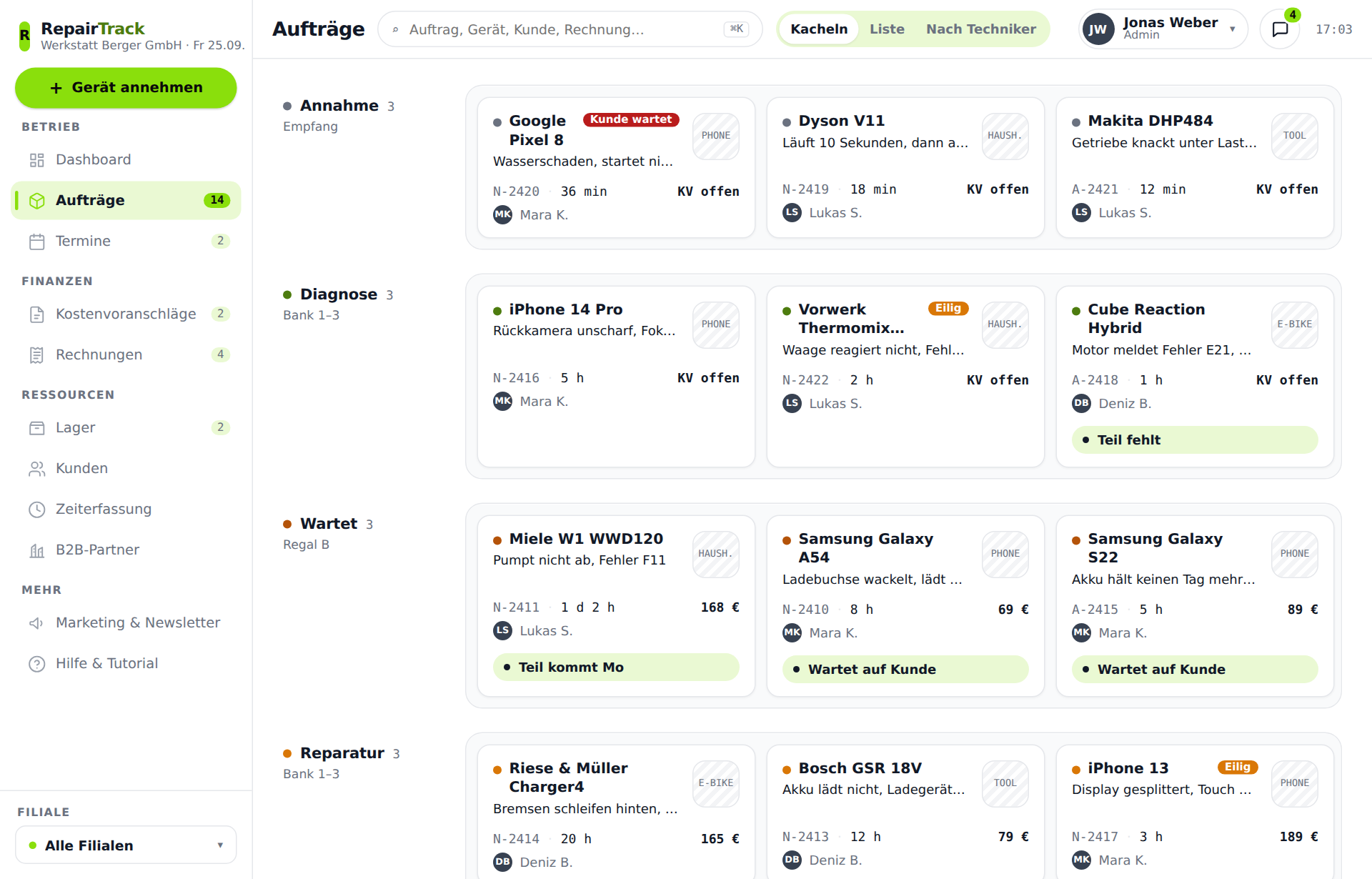Switch to Liste view
Viewport: 1372px width, 879px height.
tap(887, 29)
